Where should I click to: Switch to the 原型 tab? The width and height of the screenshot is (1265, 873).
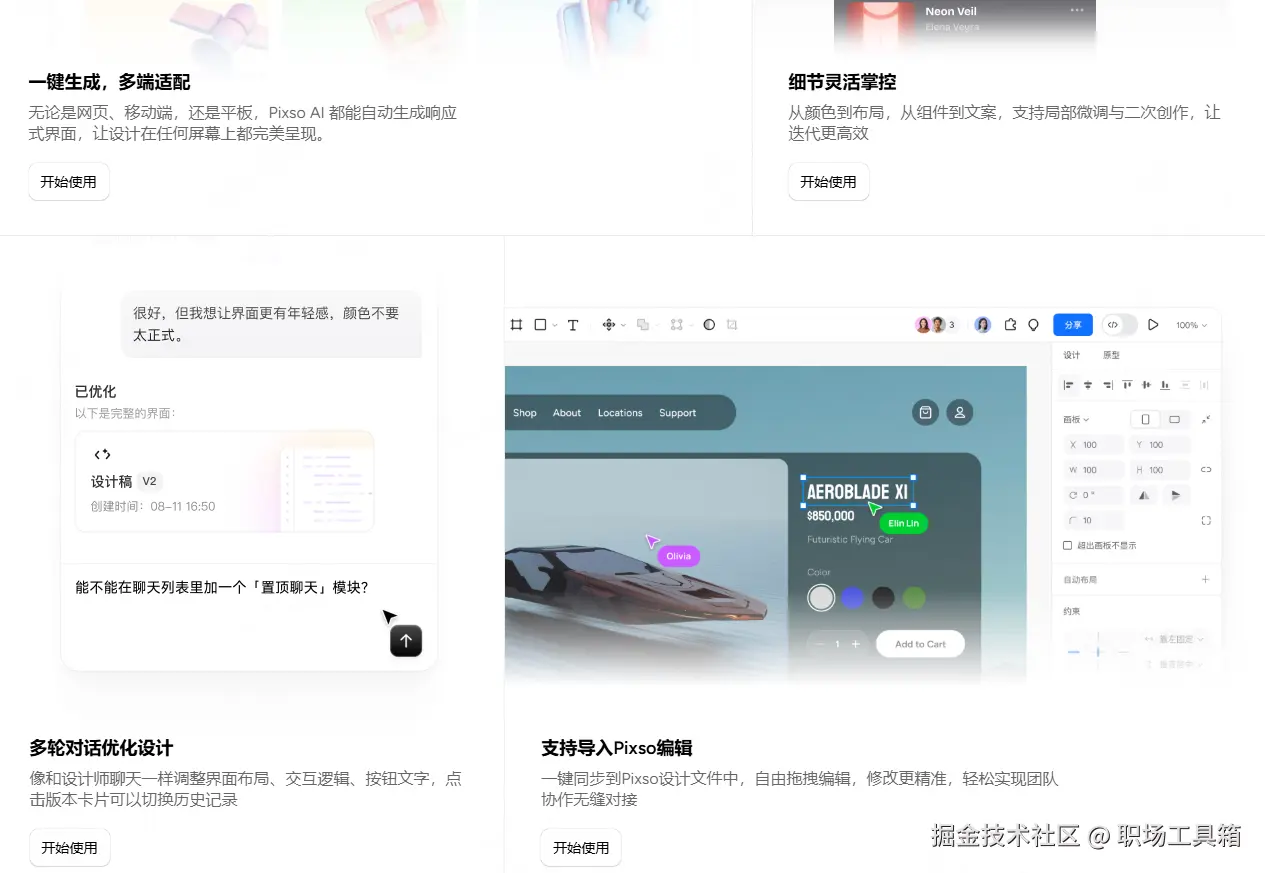1111,355
